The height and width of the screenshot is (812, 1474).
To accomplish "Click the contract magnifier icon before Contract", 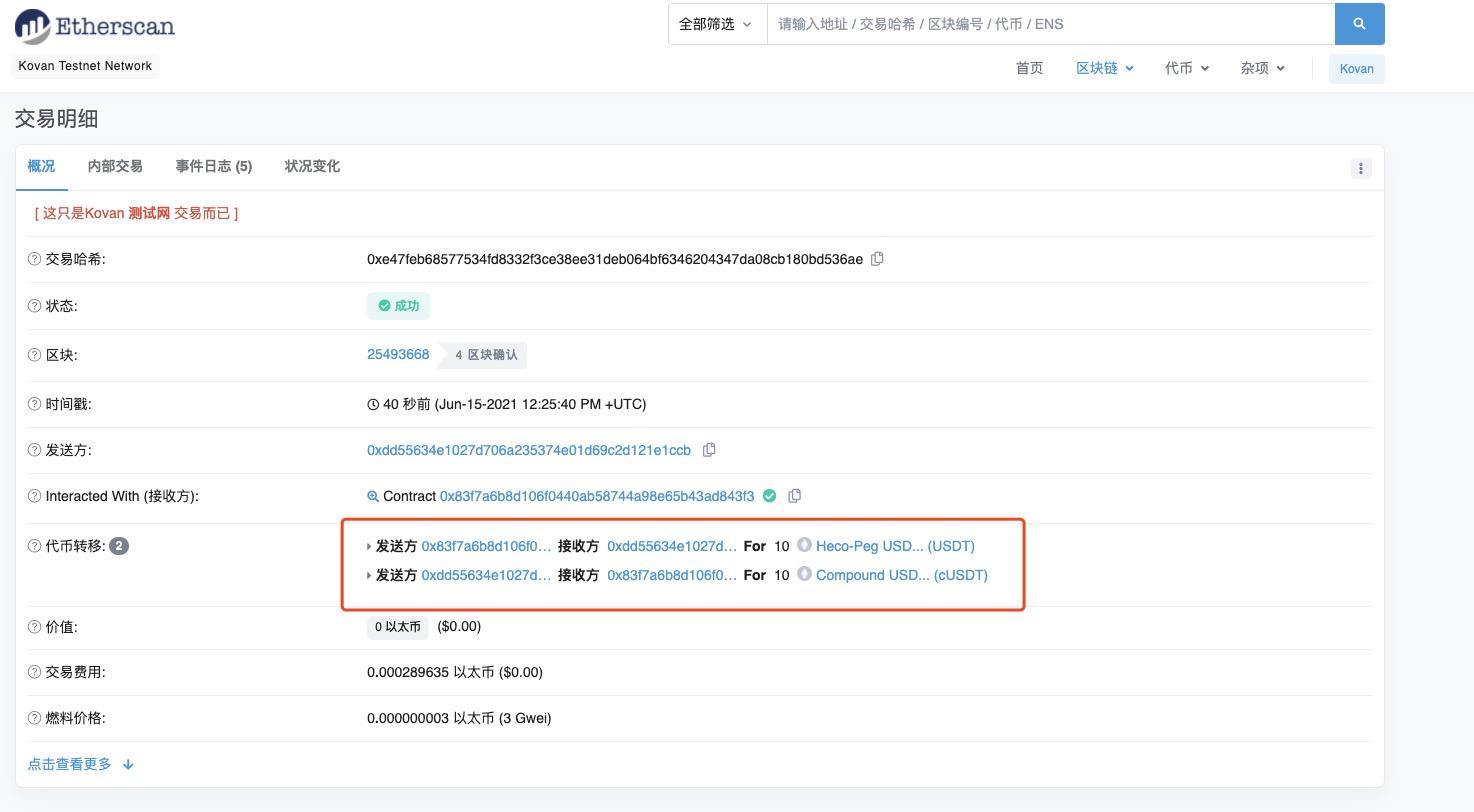I will tap(373, 496).
